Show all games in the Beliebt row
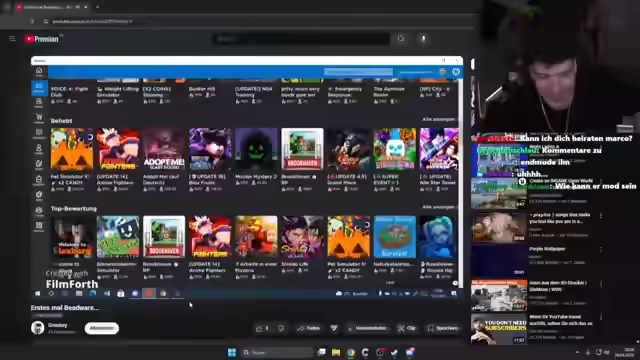Image resolution: width=640 pixels, height=360 pixels. click(438, 119)
